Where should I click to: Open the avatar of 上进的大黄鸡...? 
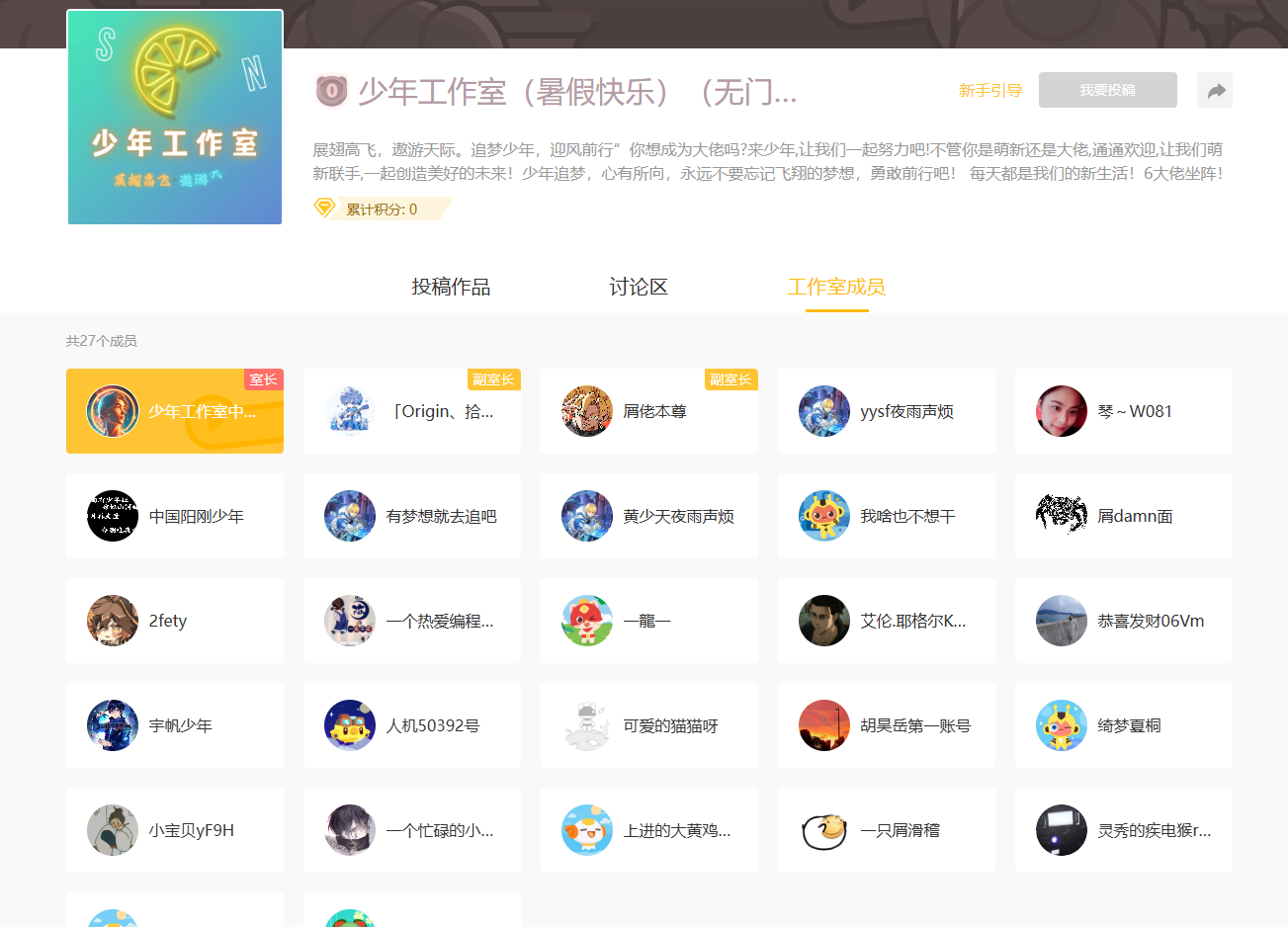coord(587,830)
